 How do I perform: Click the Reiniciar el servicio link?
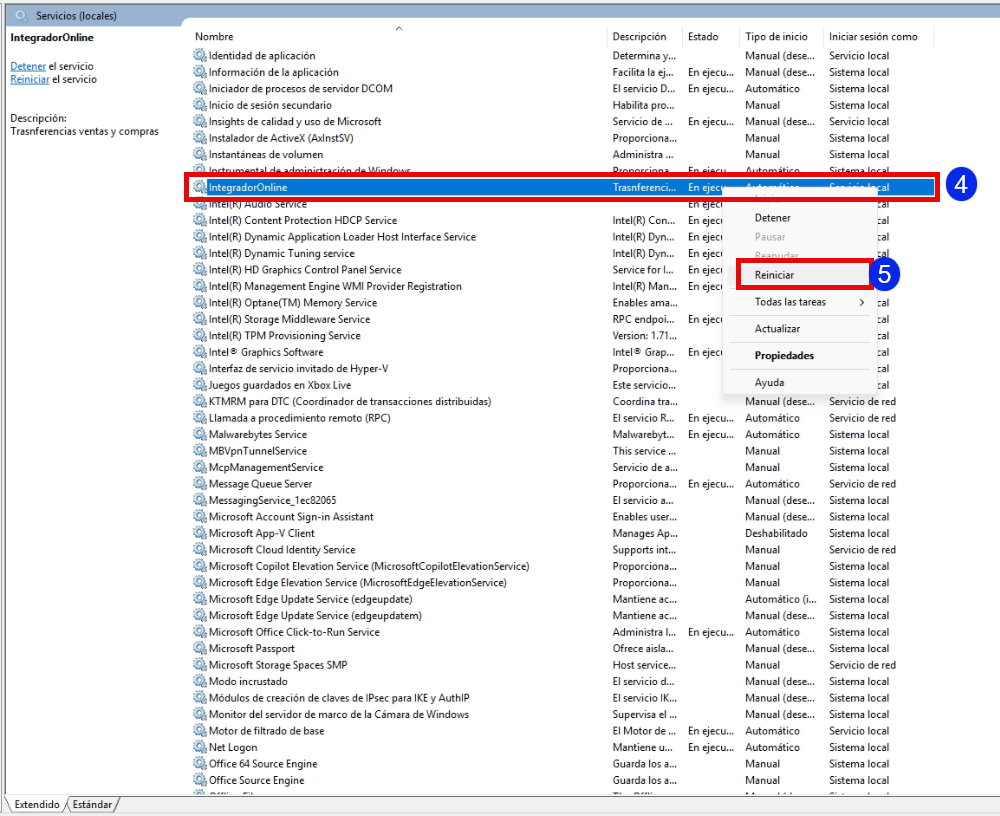click(29, 79)
